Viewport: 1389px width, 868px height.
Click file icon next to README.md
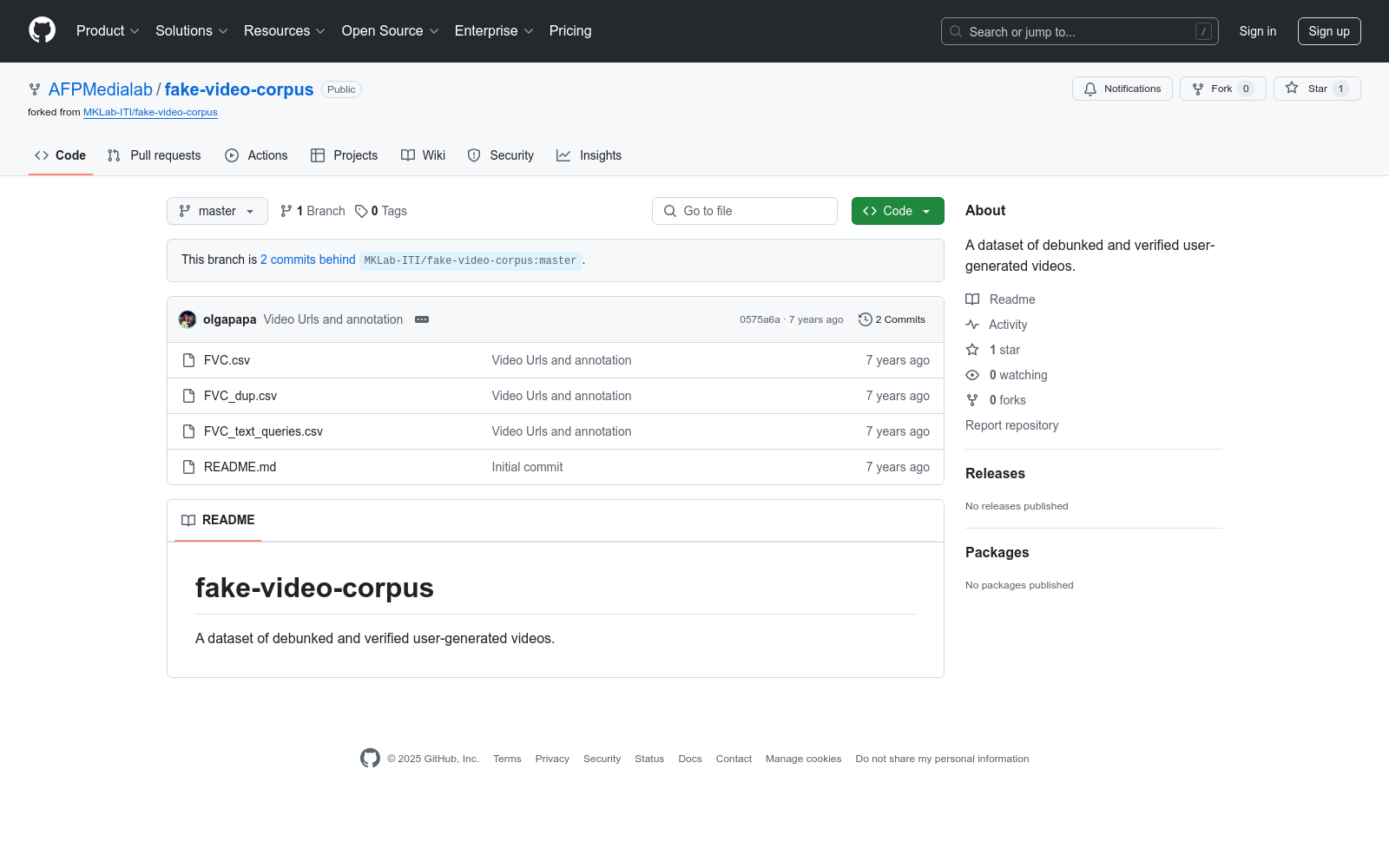pos(188,467)
